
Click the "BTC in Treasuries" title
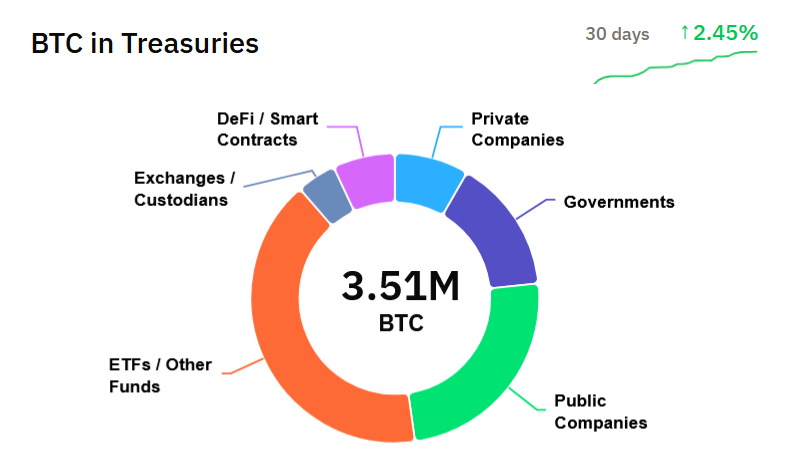pos(145,44)
